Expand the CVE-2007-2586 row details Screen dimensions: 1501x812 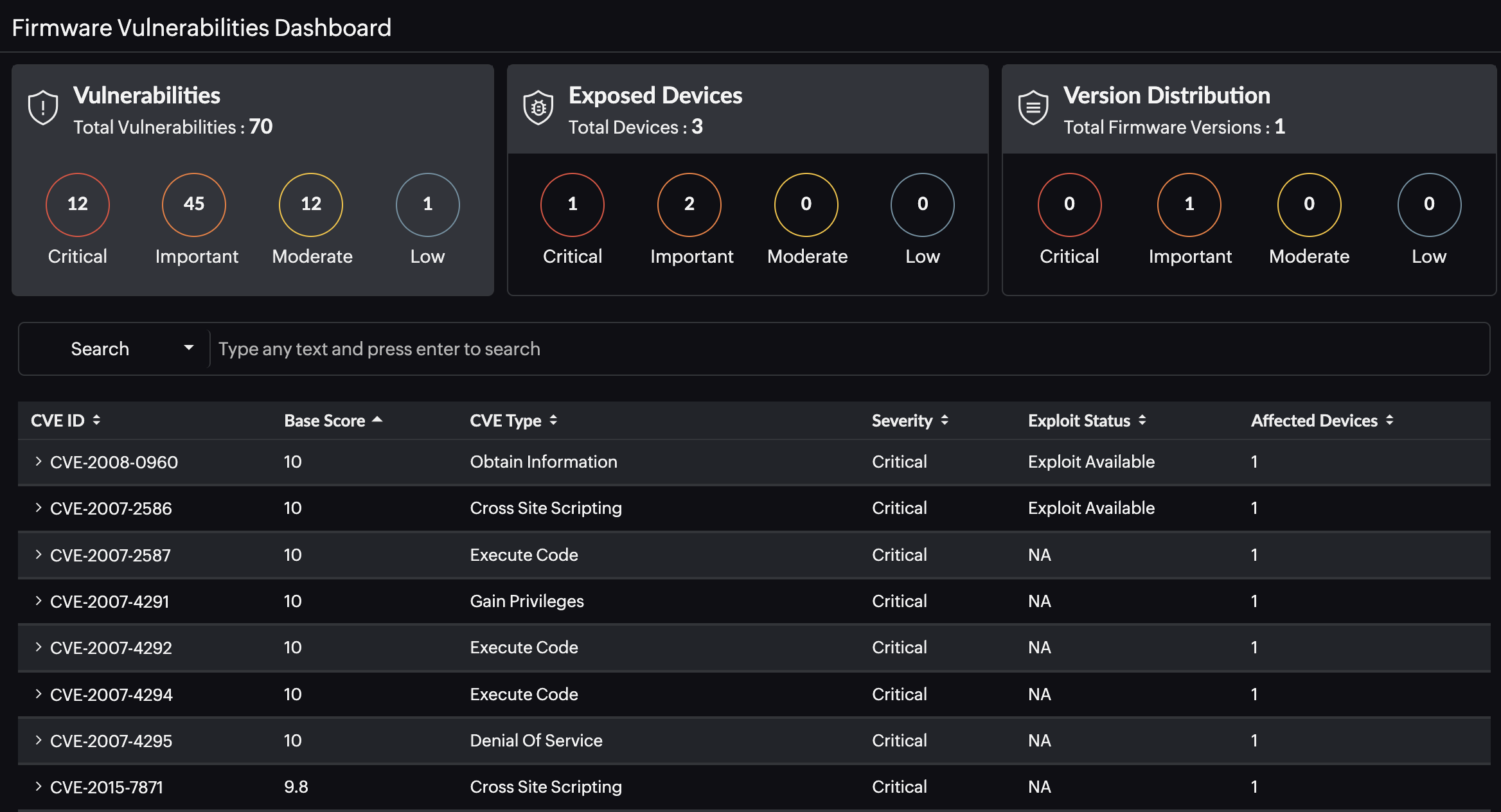pyautogui.click(x=36, y=508)
